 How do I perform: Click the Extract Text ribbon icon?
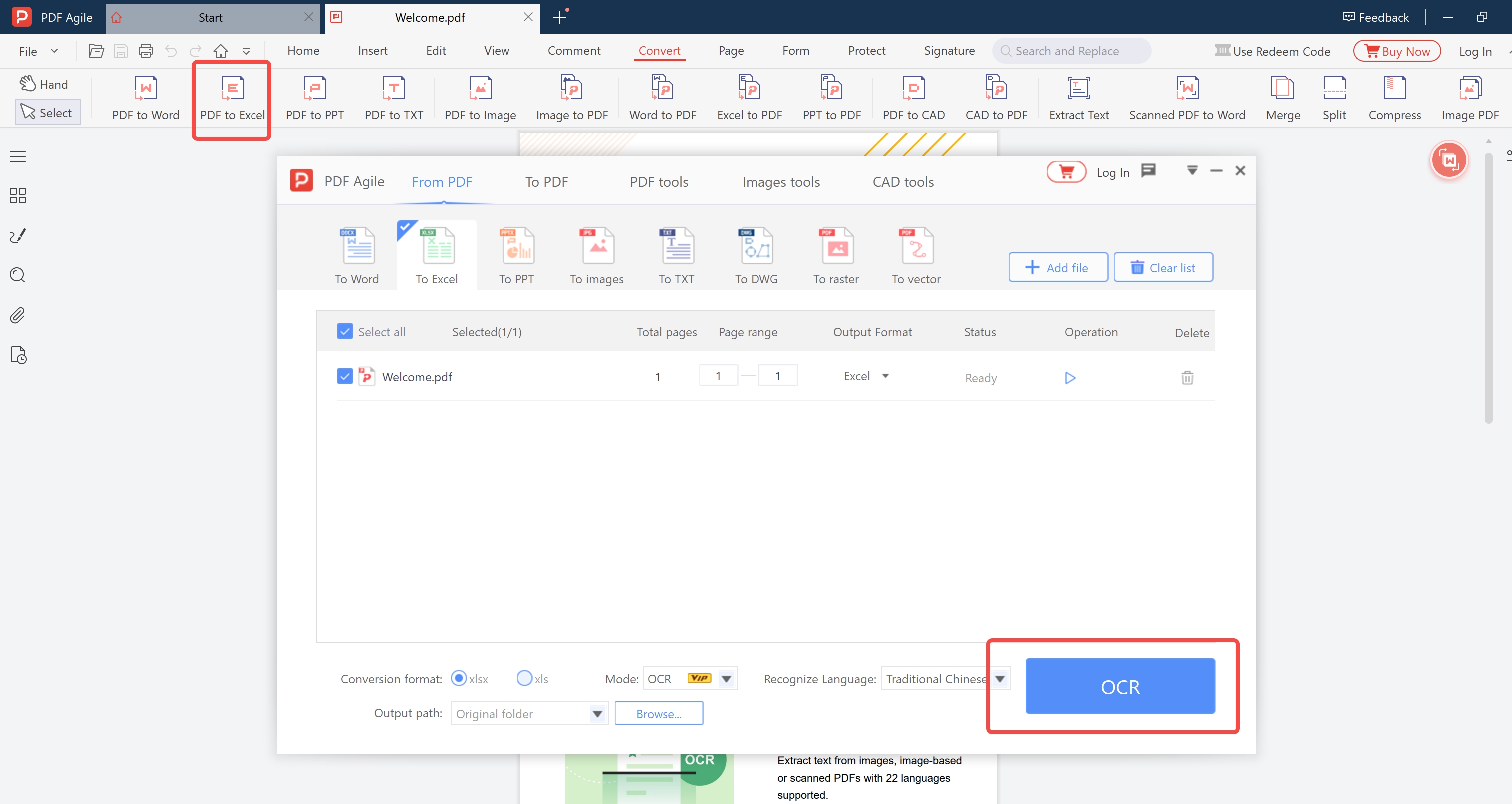tap(1079, 88)
